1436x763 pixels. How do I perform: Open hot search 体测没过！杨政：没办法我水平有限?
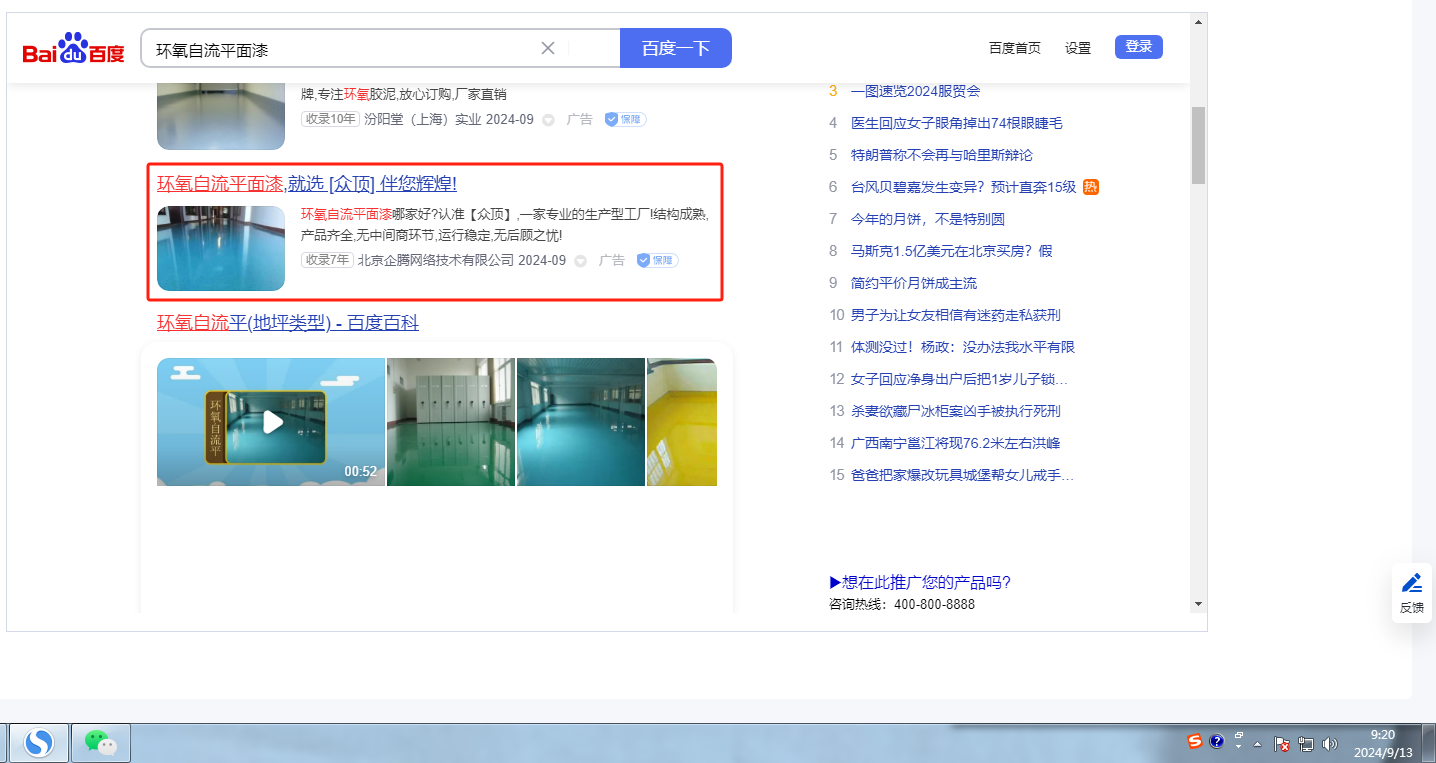click(963, 347)
